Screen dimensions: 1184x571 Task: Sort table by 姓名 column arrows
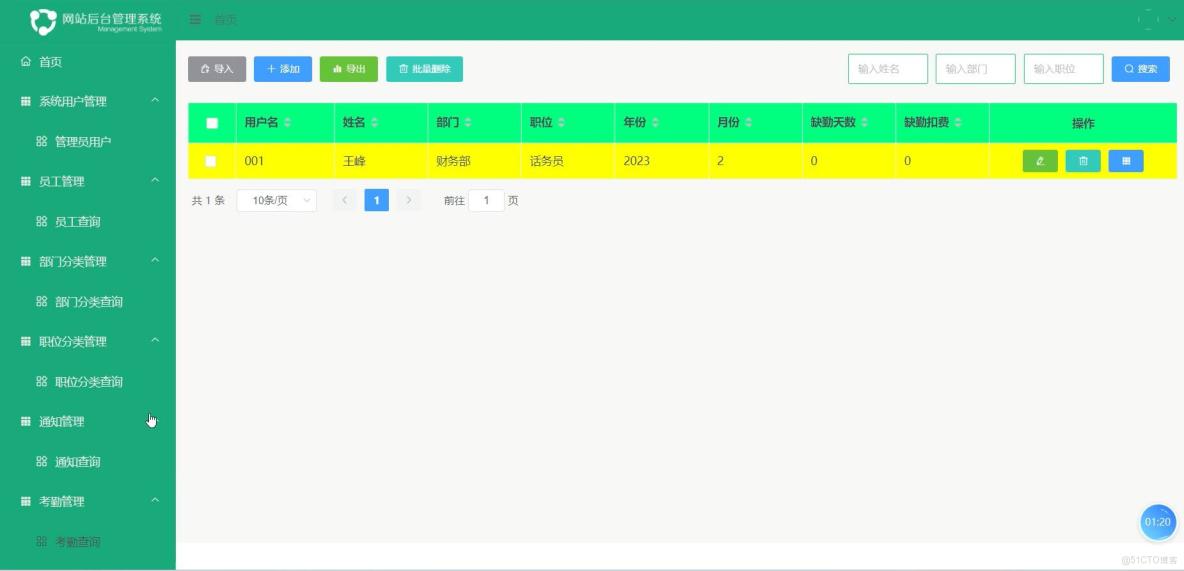point(375,122)
